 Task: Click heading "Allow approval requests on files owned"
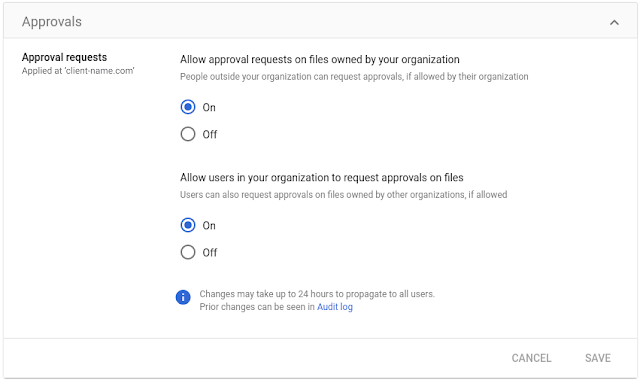tap(320, 60)
